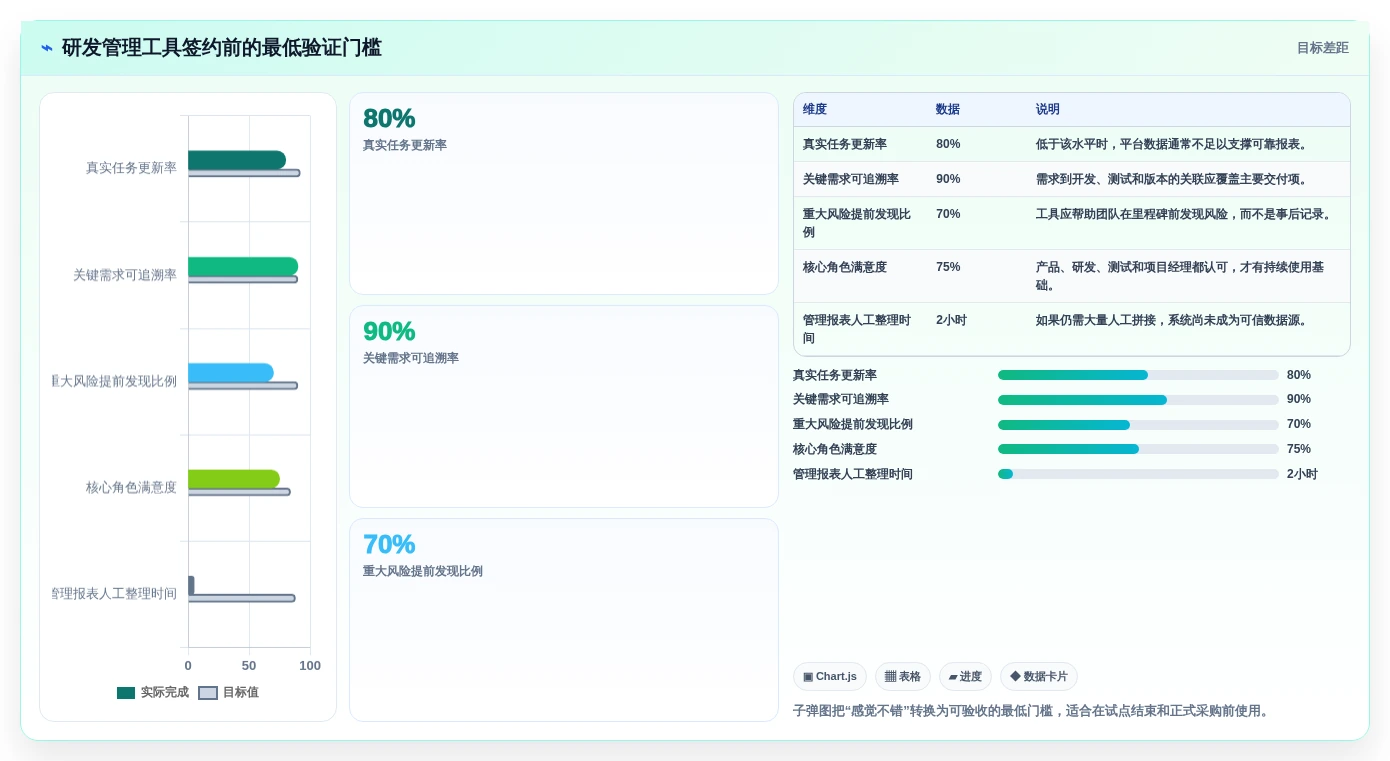
Task: Open the 90% 关键需求可追溯率 data card
Action: (564, 407)
